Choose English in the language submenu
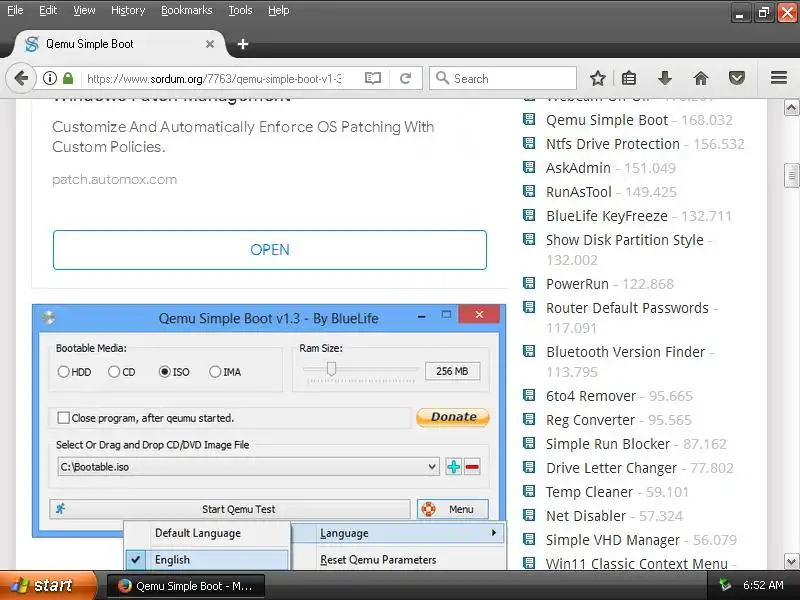 (x=207, y=560)
